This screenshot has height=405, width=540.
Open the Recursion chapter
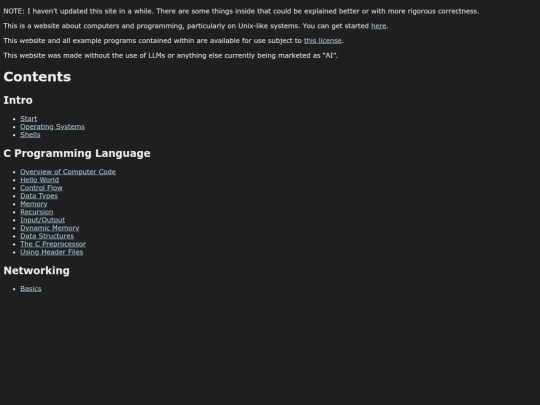pos(37,212)
